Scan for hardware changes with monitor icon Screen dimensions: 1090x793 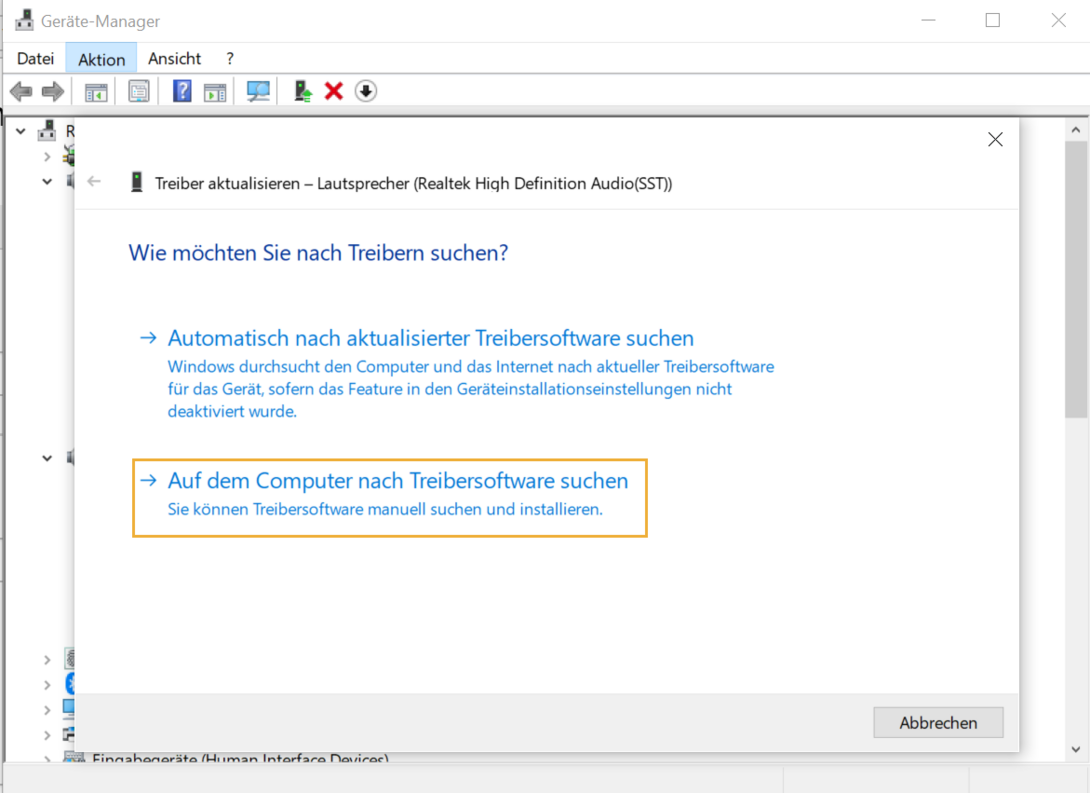(258, 92)
